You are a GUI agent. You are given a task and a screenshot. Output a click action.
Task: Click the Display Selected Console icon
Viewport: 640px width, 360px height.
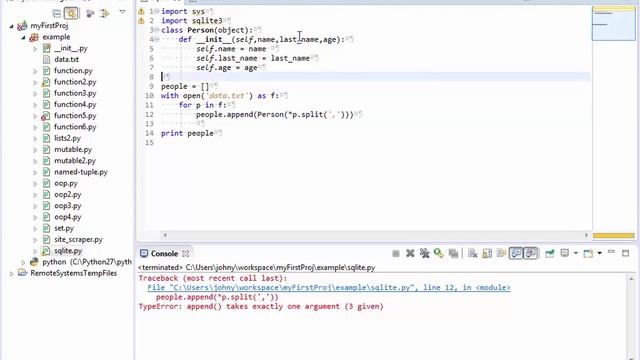coord(564,253)
